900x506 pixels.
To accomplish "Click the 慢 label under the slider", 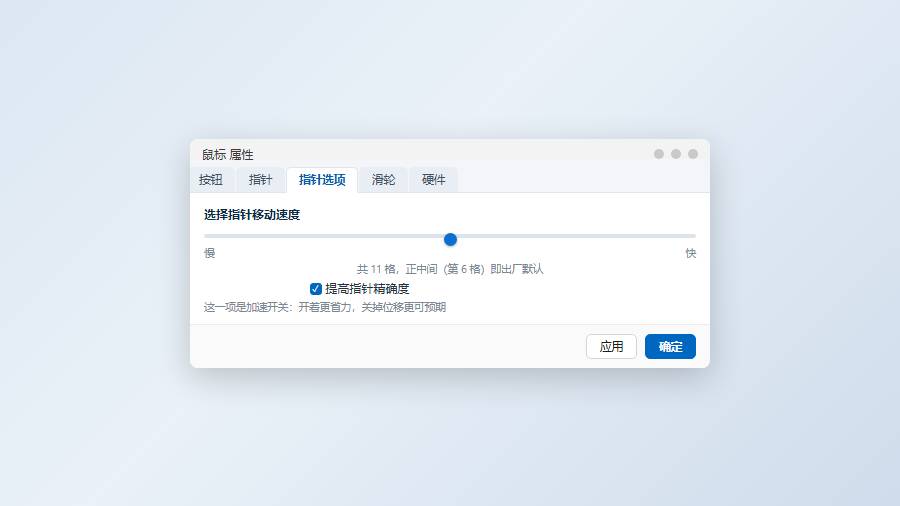I will (x=210, y=253).
